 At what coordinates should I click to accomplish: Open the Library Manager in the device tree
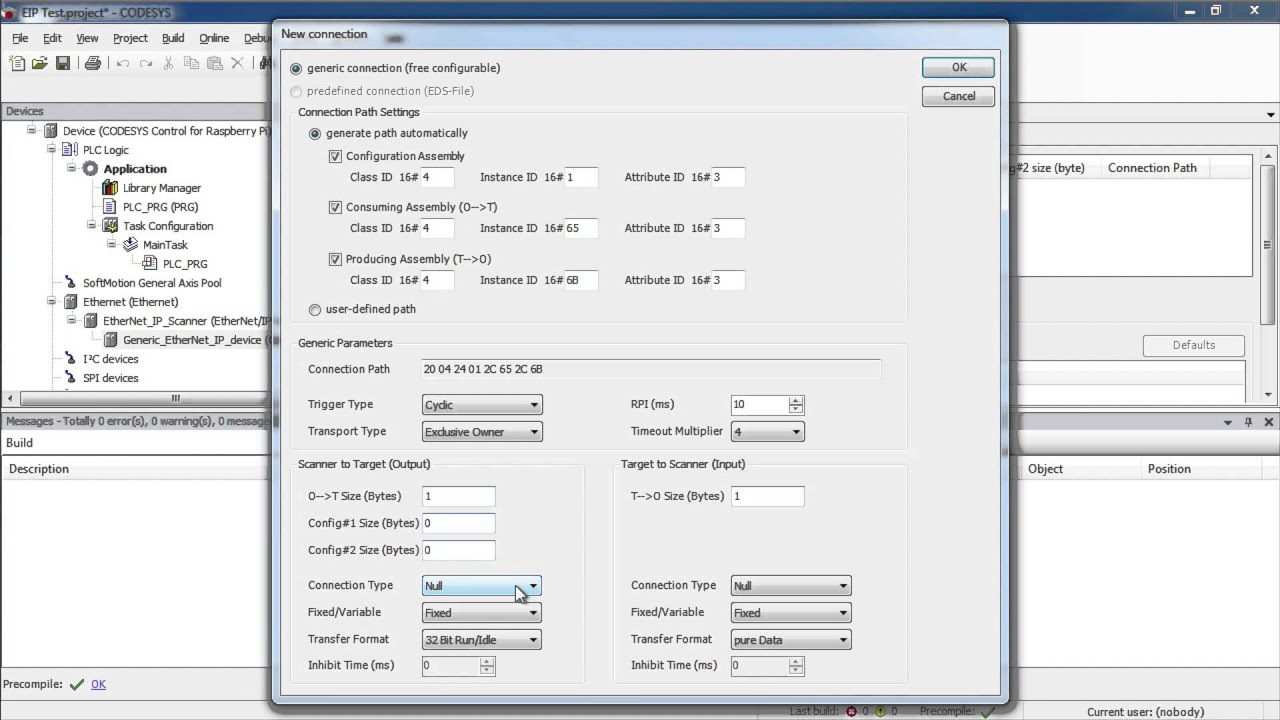click(162, 188)
